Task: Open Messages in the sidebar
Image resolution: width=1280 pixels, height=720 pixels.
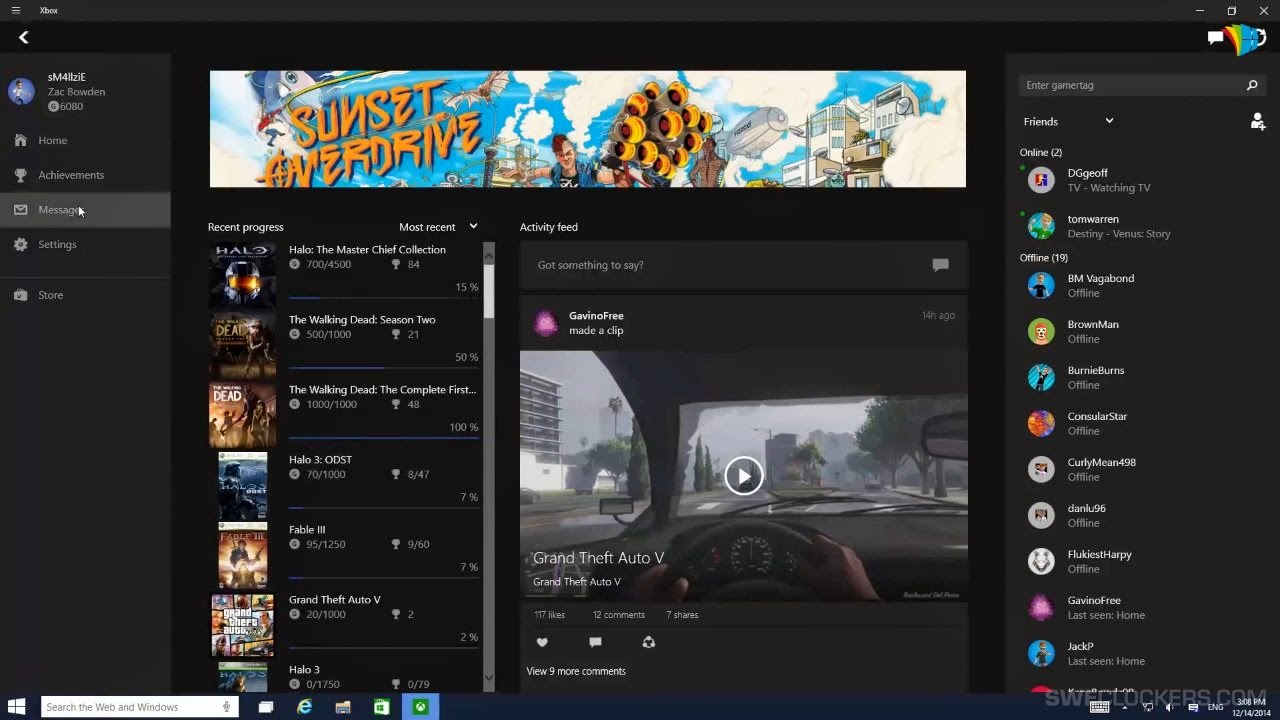Action: (85, 209)
